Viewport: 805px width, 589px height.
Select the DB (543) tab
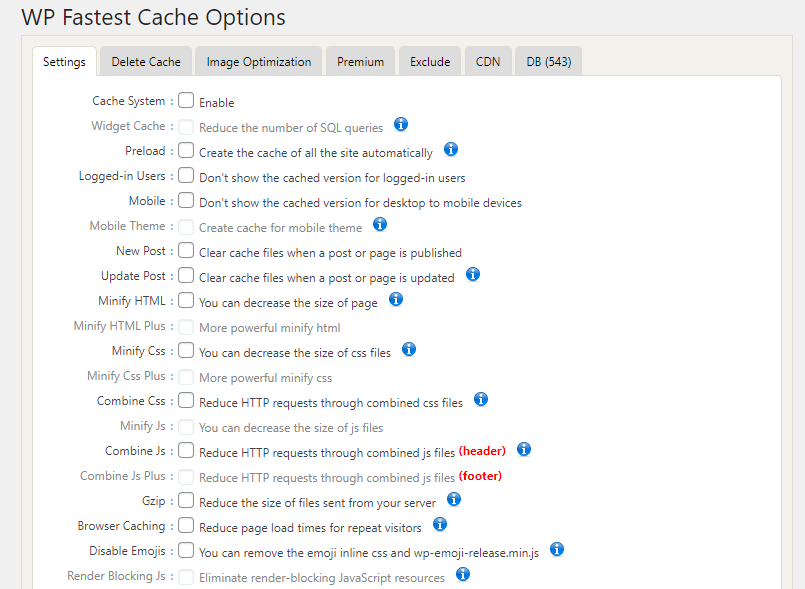pos(549,62)
